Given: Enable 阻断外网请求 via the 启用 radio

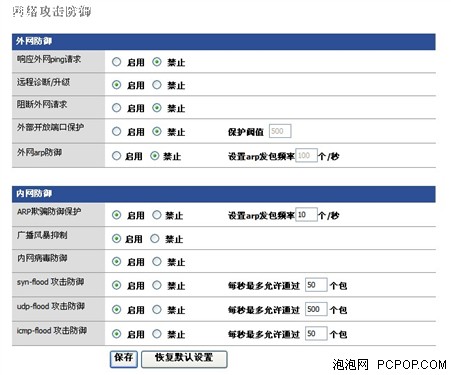Looking at the screenshot, I should [116, 108].
